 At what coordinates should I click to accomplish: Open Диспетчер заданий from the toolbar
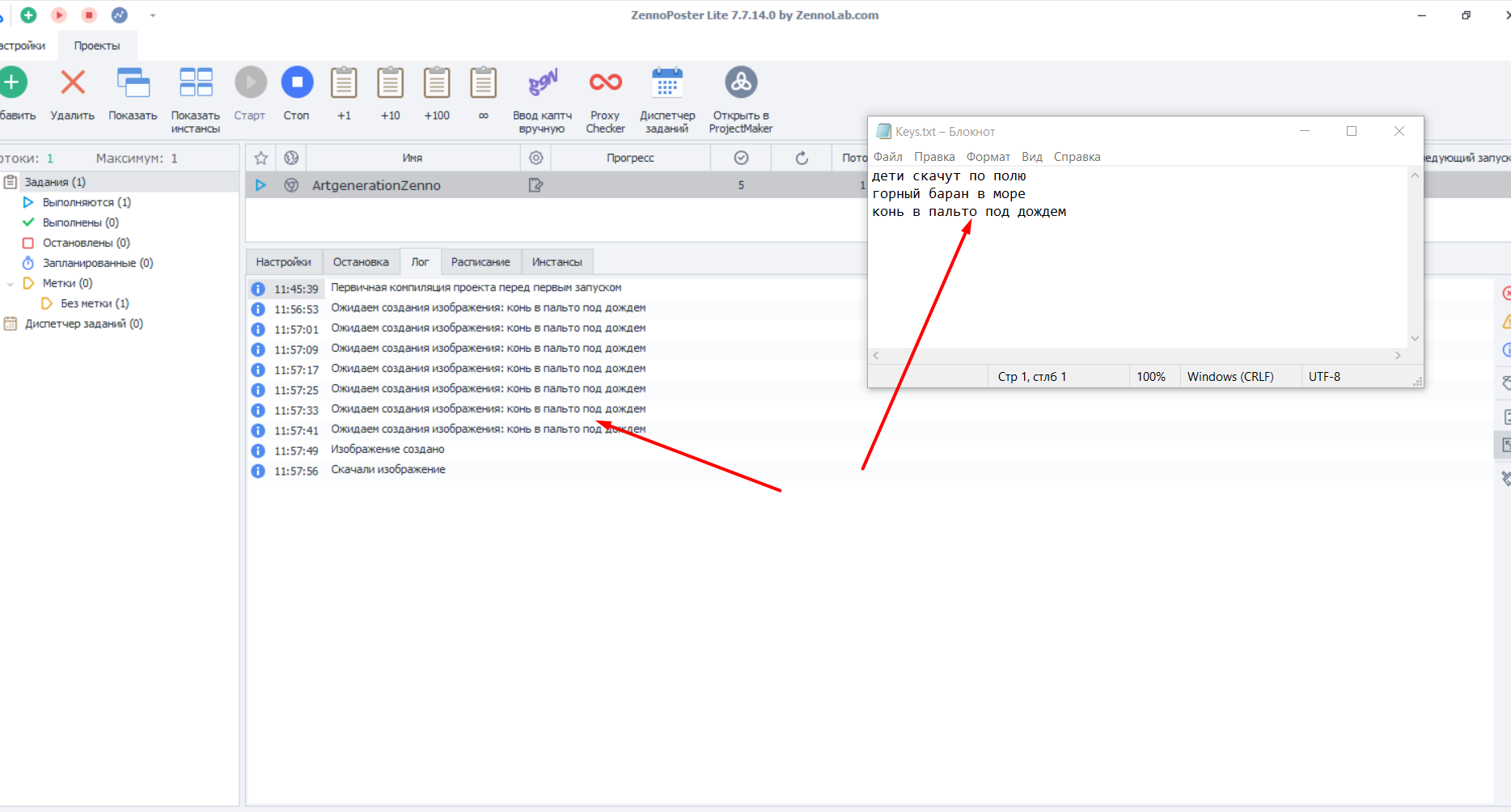[x=667, y=100]
